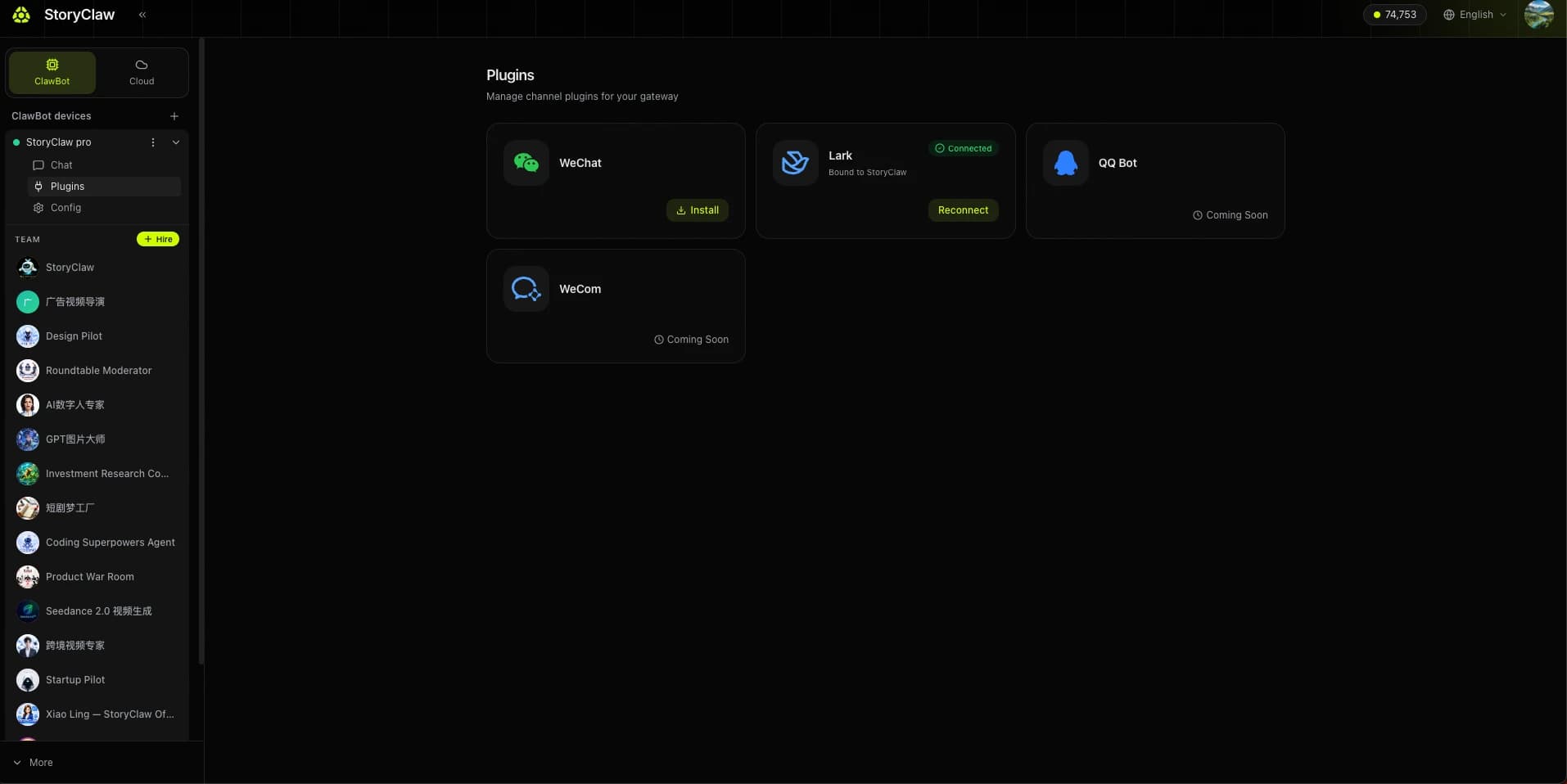Select the Product War Room avatar

point(28,577)
